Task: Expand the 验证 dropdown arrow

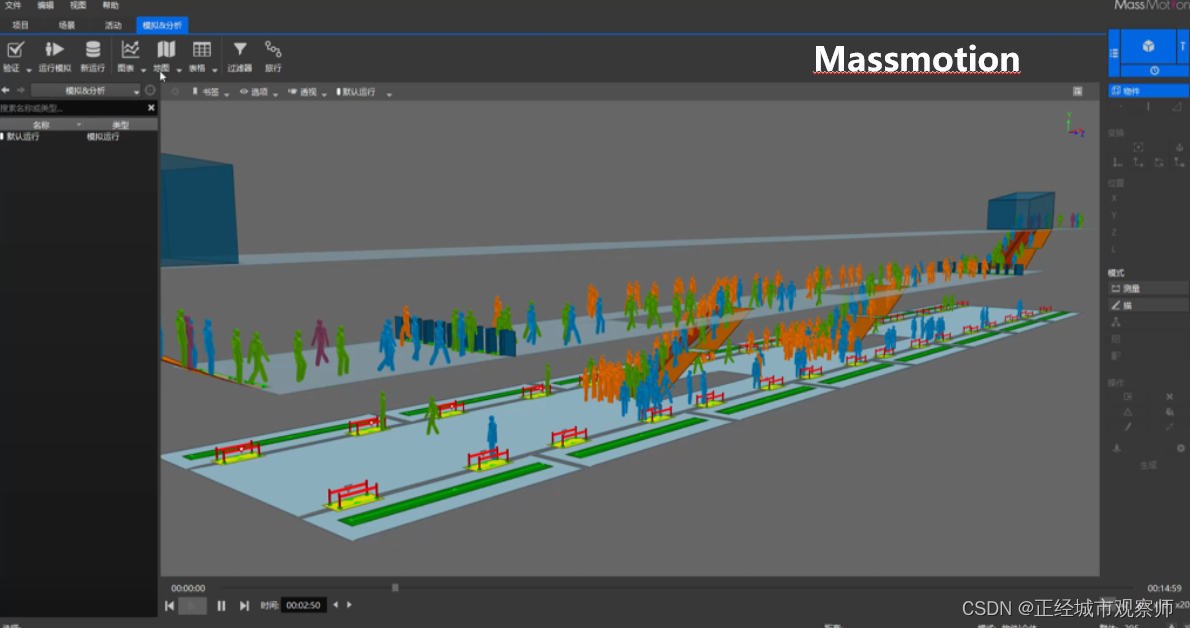Action: click(29, 70)
